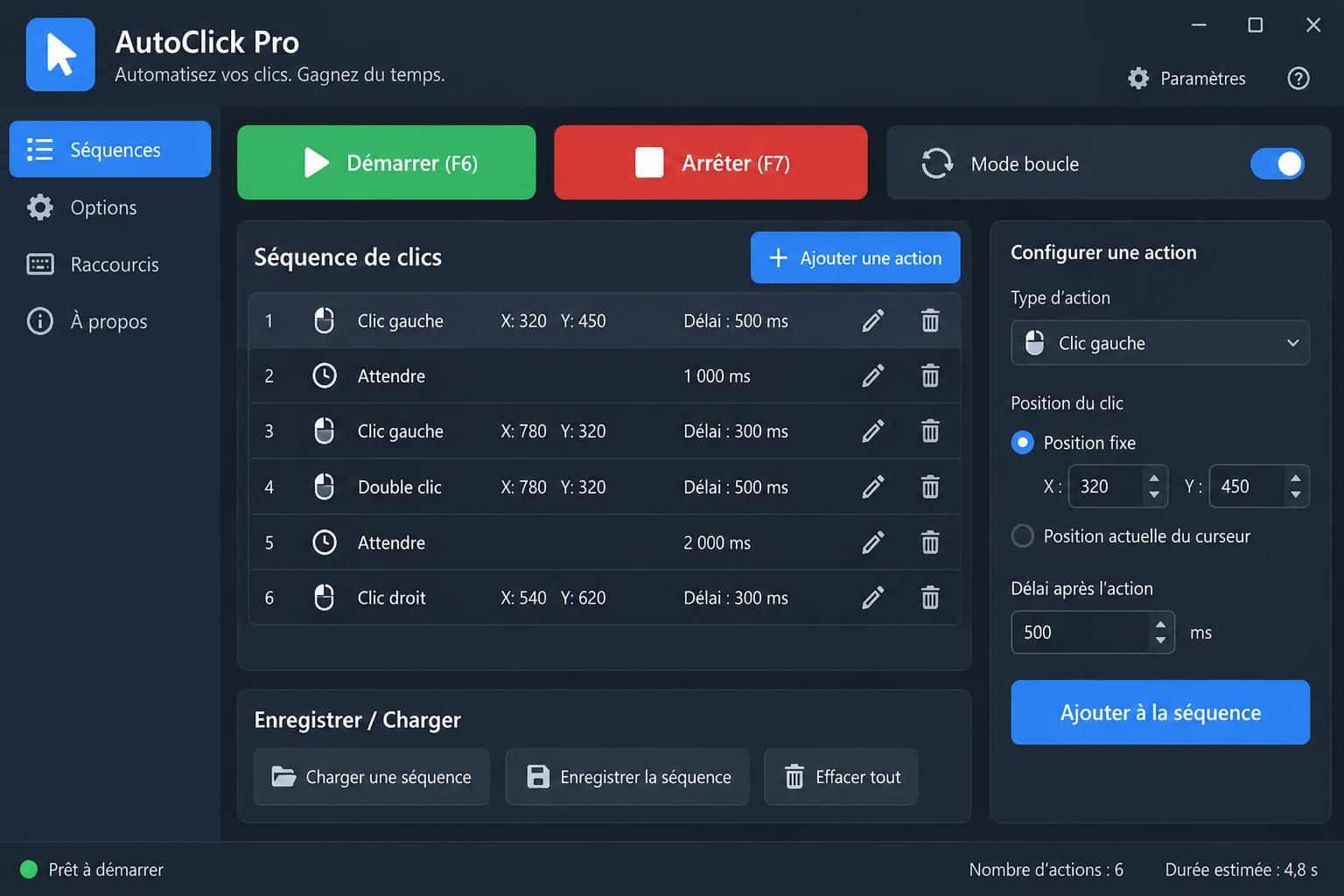Delete the 2 000 ms Attendre row

pyautogui.click(x=930, y=542)
